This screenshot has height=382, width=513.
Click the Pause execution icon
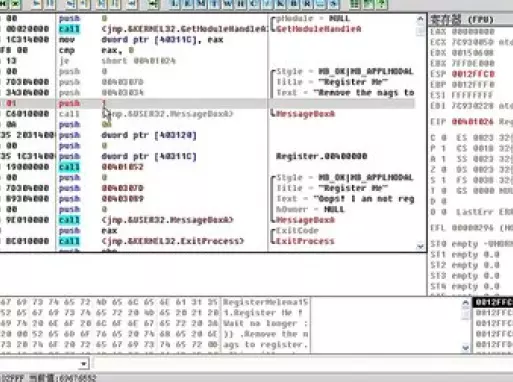pyautogui.click(x=50, y=4)
